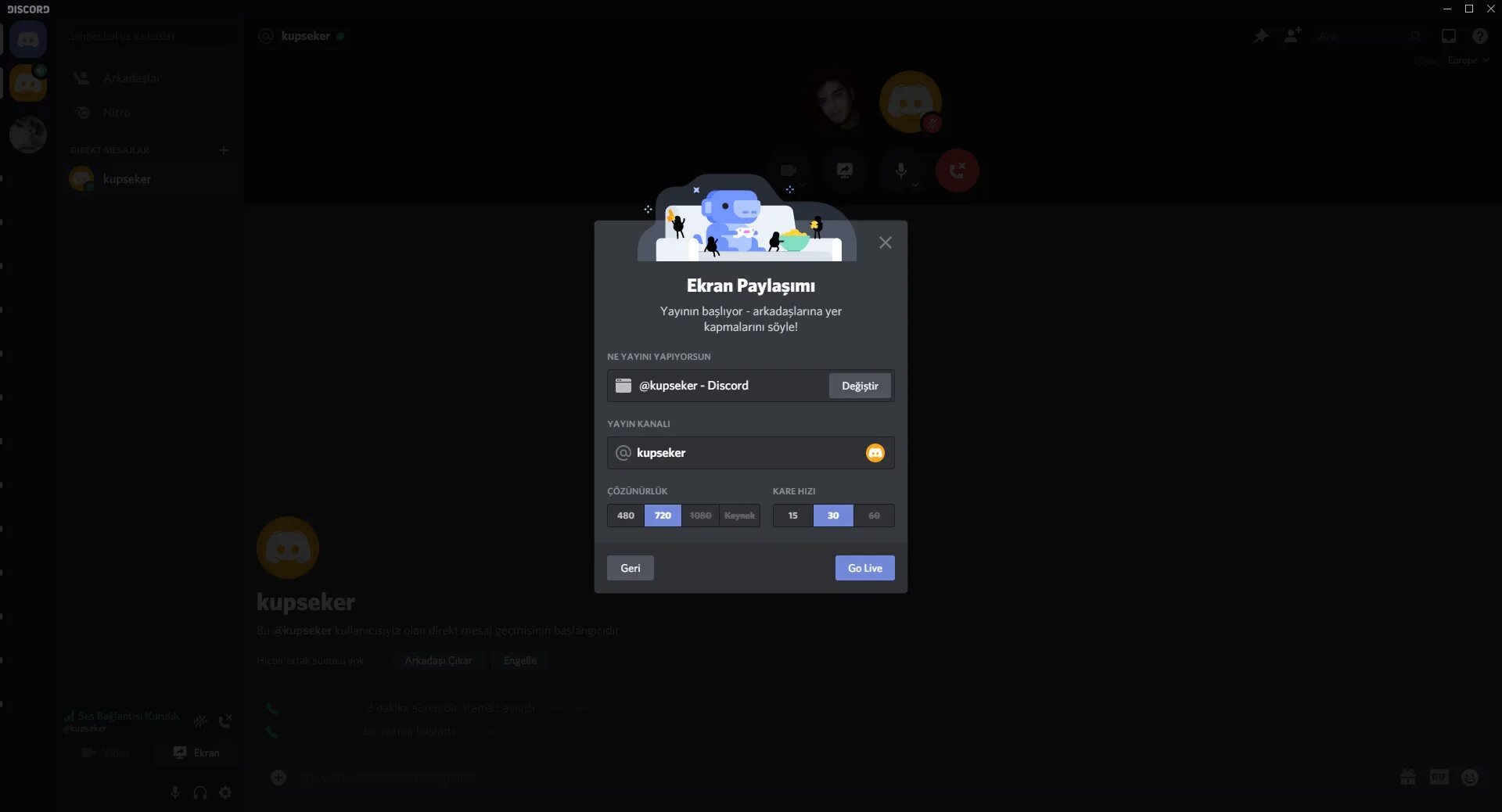Image resolution: width=1502 pixels, height=812 pixels.
Task: Open user settings gear icon
Action: [x=225, y=792]
